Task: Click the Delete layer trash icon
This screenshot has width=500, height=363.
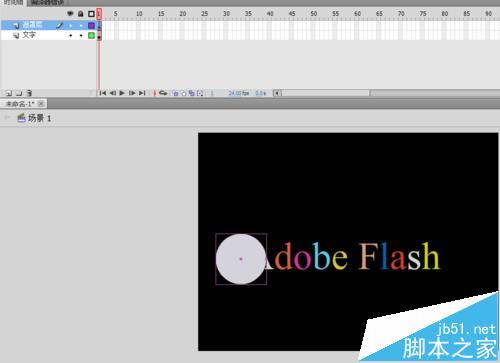Action: pyautogui.click(x=29, y=93)
